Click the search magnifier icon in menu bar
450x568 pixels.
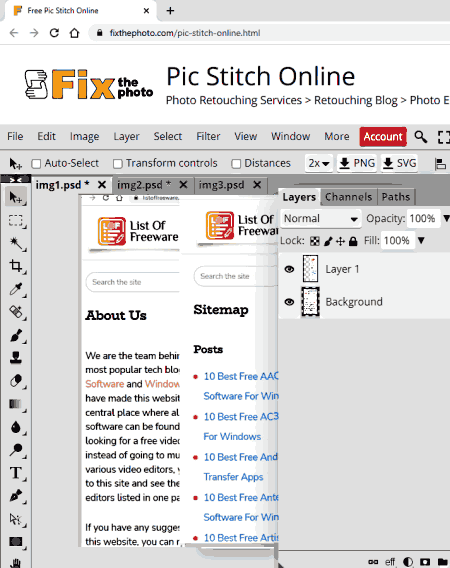pyautogui.click(x=420, y=137)
